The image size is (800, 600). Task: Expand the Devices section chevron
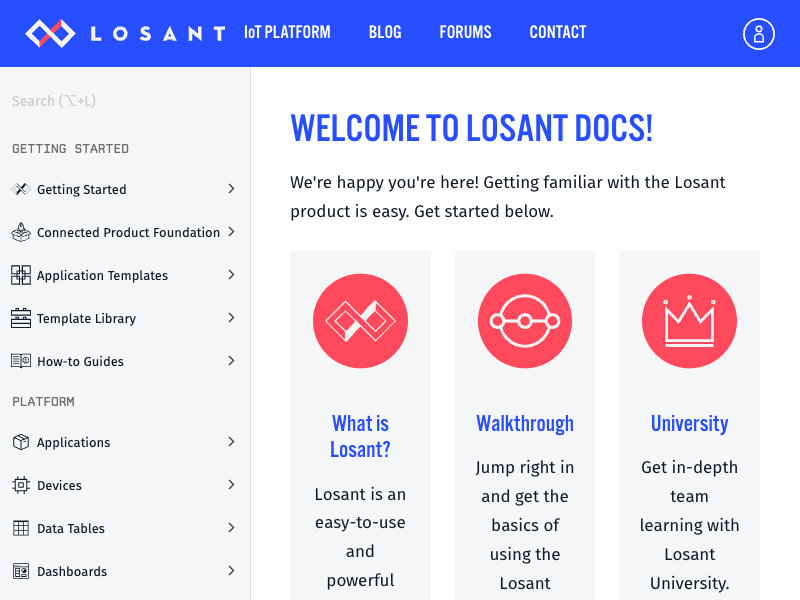click(x=231, y=484)
